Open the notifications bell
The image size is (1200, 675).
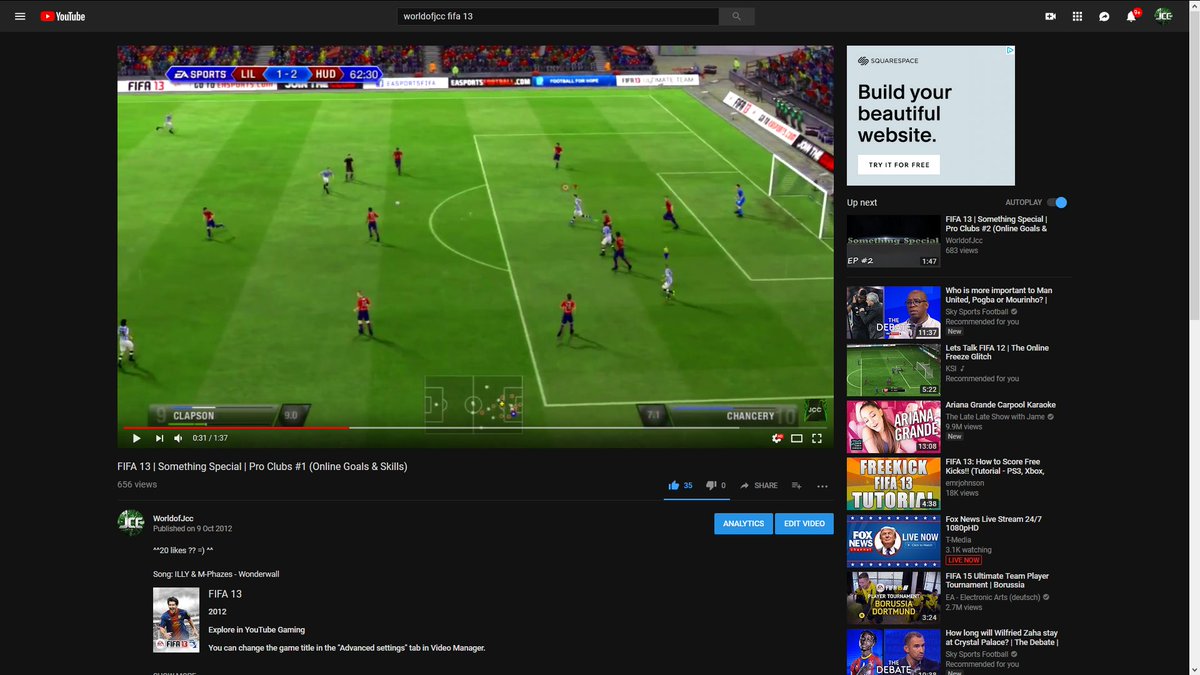coord(1131,16)
